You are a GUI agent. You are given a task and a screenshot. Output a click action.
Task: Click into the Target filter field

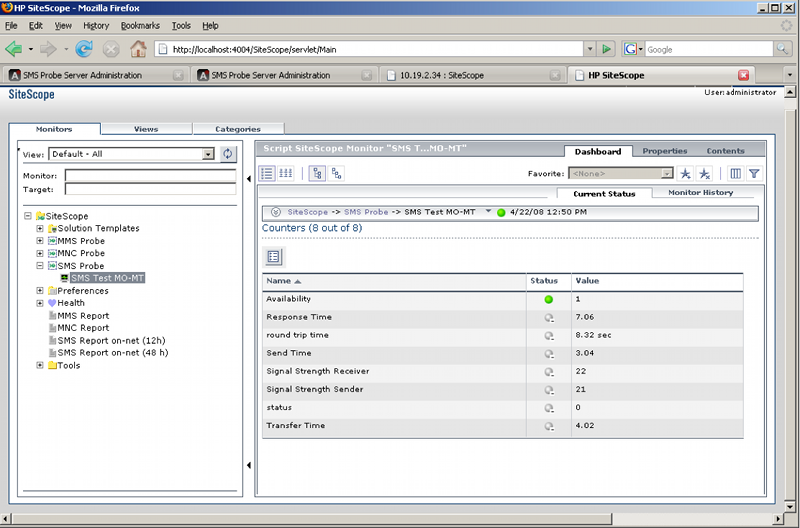pos(151,189)
